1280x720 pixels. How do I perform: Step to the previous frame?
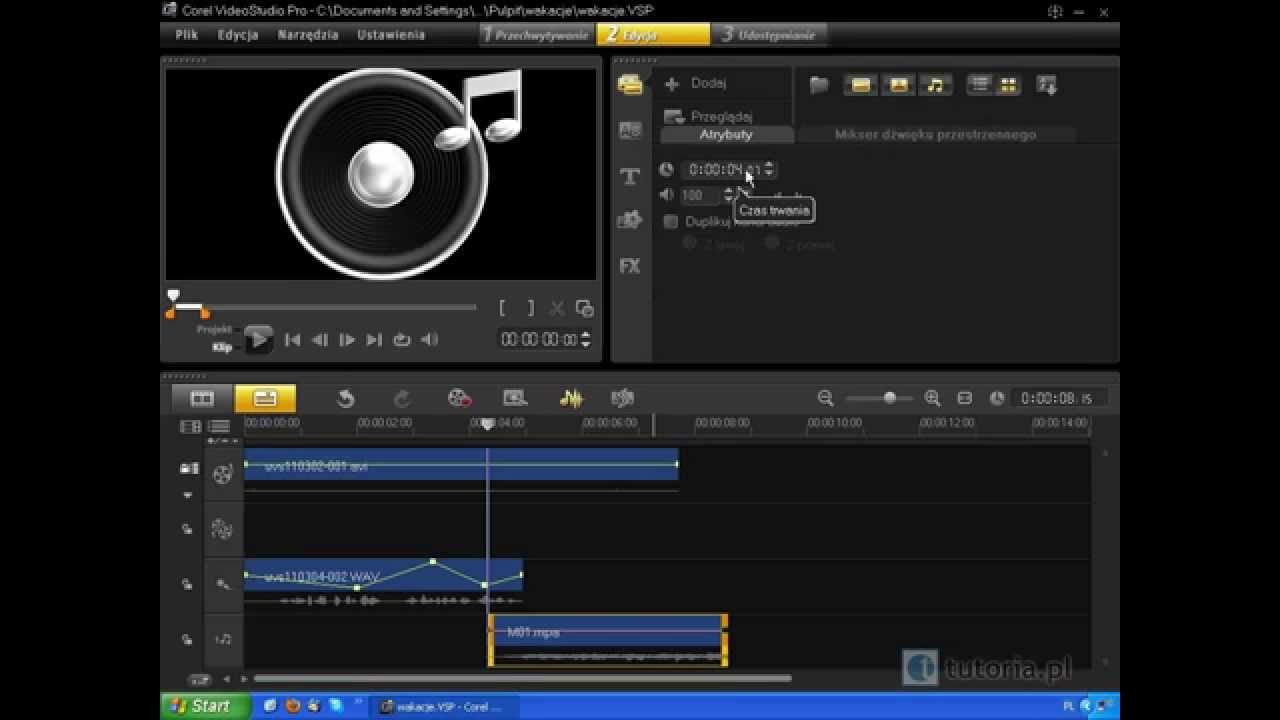pos(320,340)
